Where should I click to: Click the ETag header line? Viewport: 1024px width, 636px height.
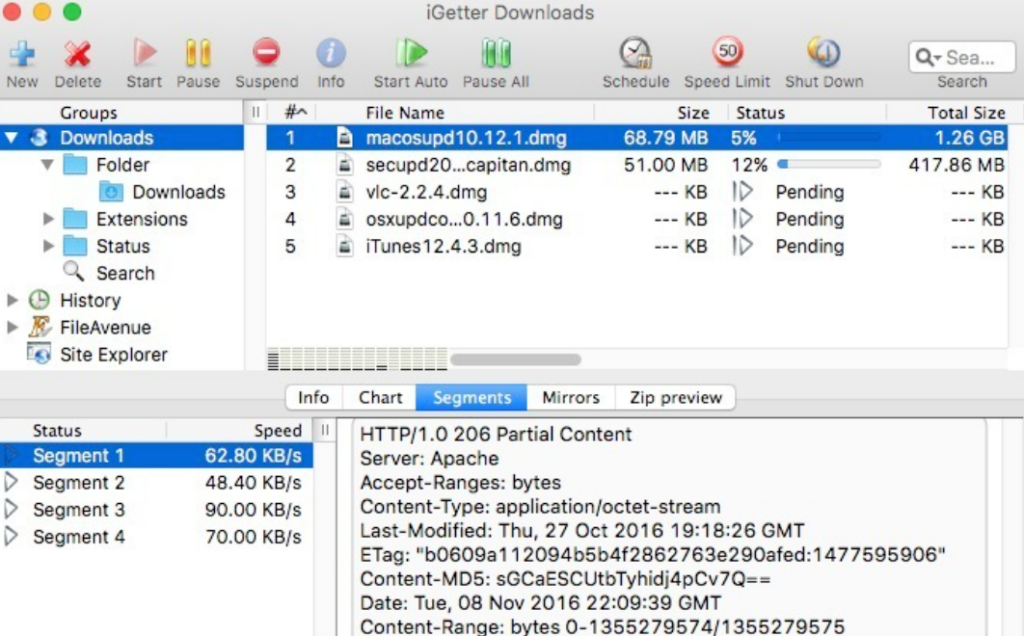652,555
